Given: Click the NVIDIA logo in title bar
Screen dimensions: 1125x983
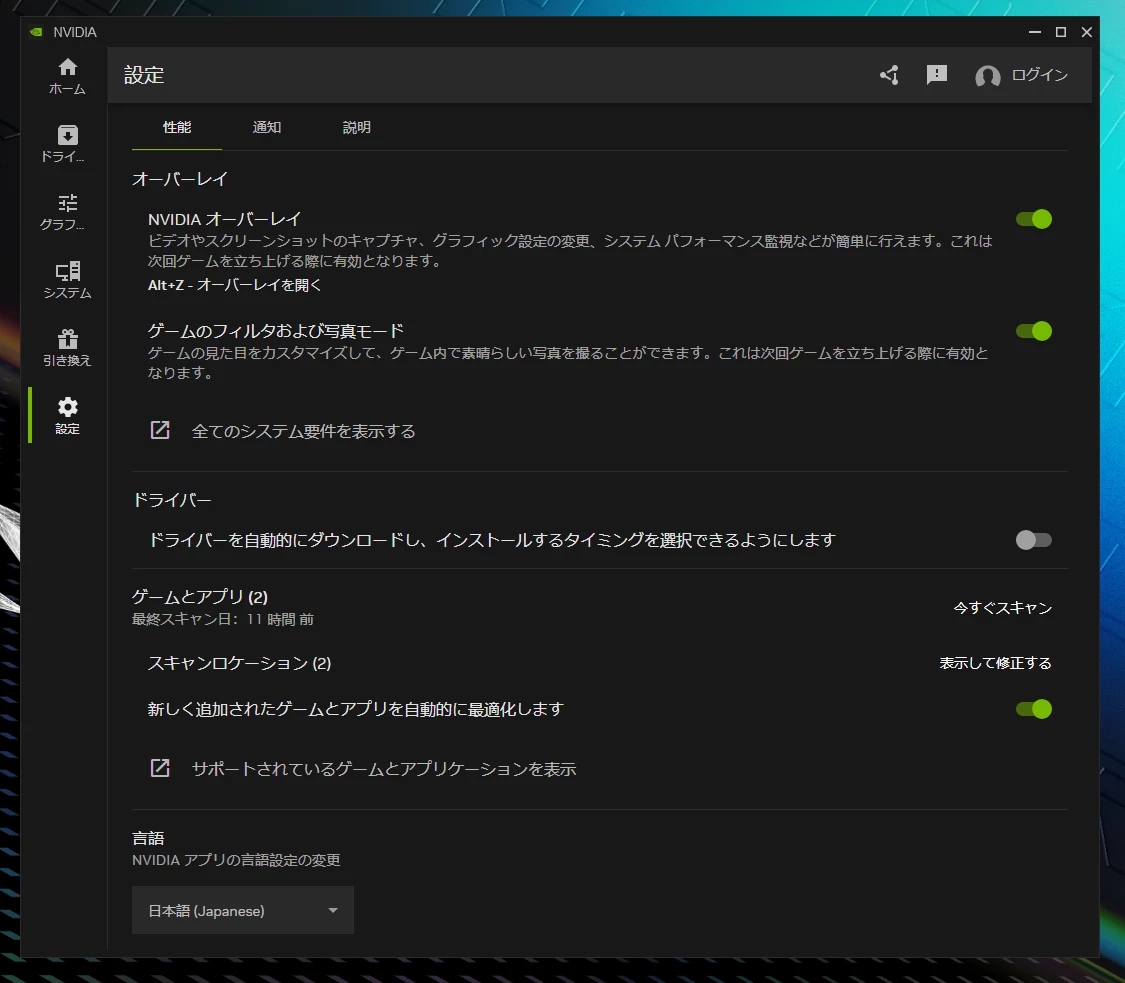Looking at the screenshot, I should 36,32.
